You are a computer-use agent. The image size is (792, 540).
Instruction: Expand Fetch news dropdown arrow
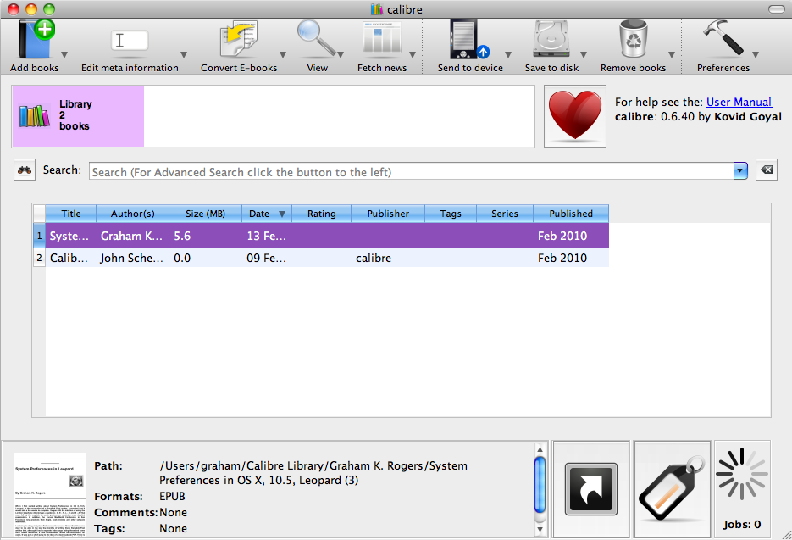click(x=412, y=55)
